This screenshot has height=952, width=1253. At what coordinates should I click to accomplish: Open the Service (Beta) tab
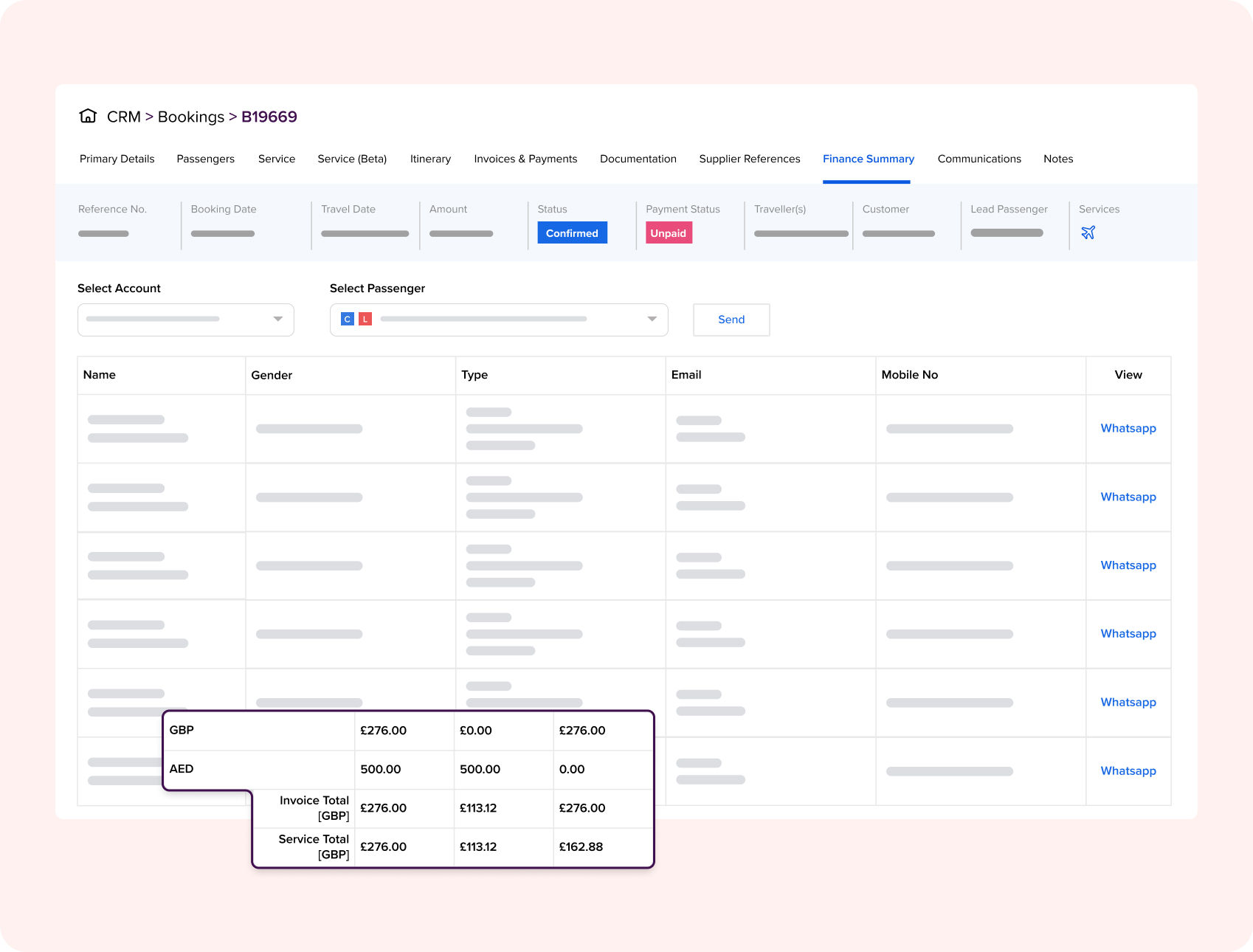352,159
